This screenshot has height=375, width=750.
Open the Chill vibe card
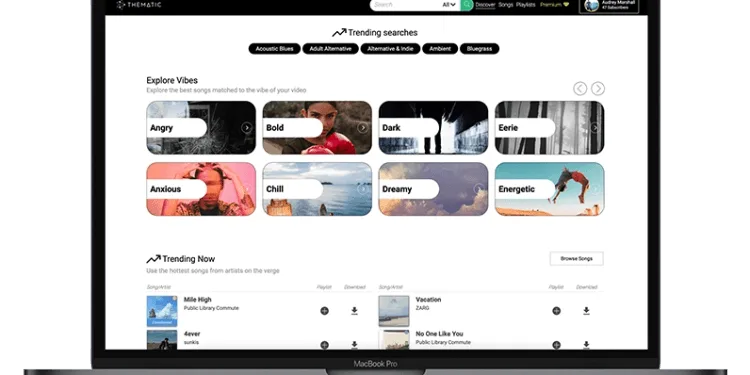pyautogui.click(x=317, y=189)
